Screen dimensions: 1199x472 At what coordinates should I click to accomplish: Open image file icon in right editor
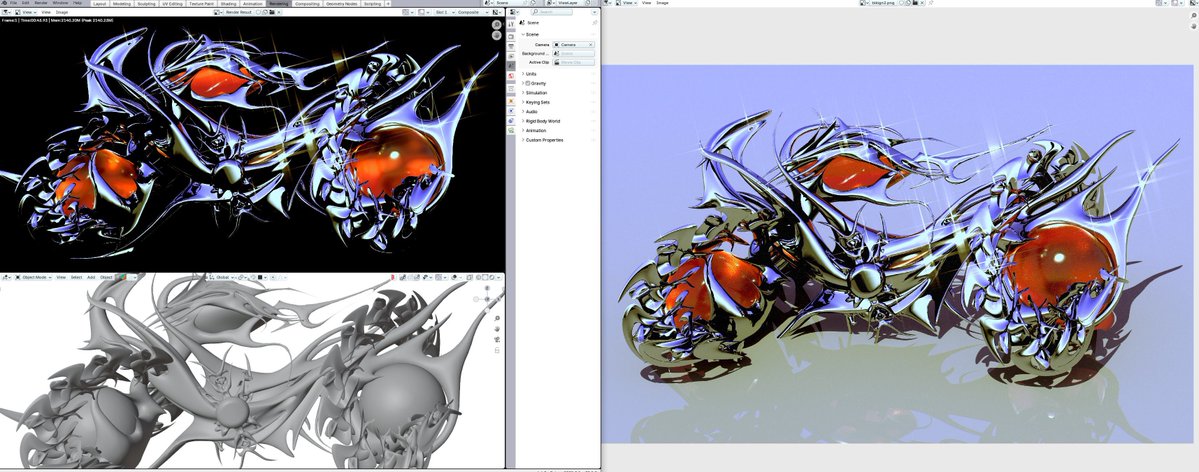pos(915,3)
